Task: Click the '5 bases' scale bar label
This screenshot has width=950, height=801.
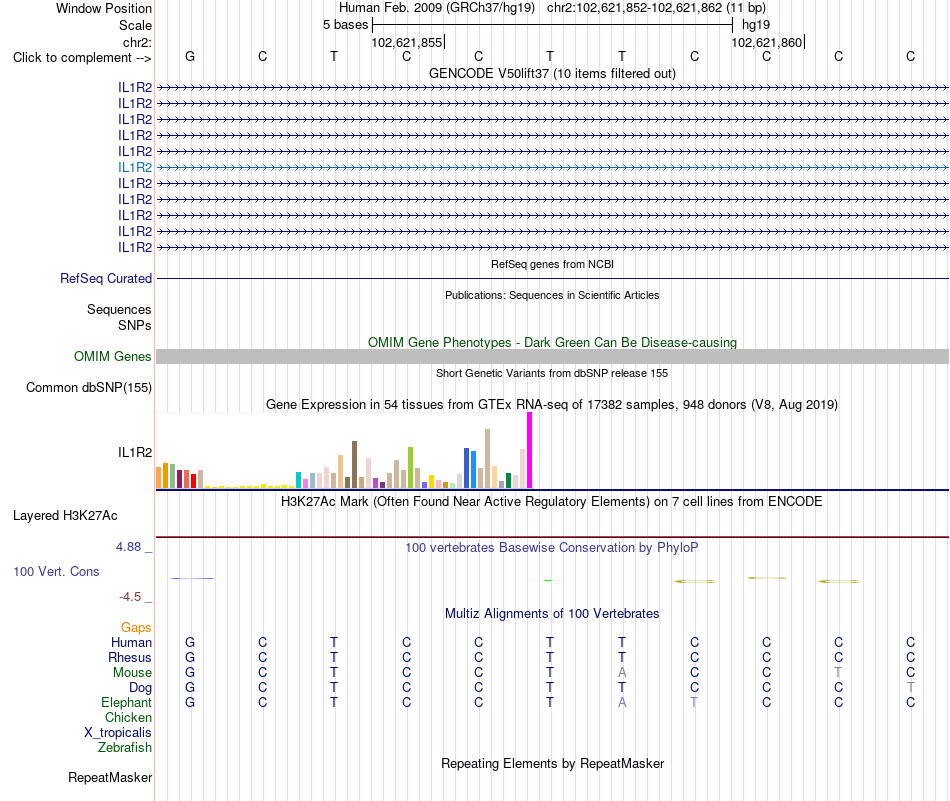Action: click(345, 25)
